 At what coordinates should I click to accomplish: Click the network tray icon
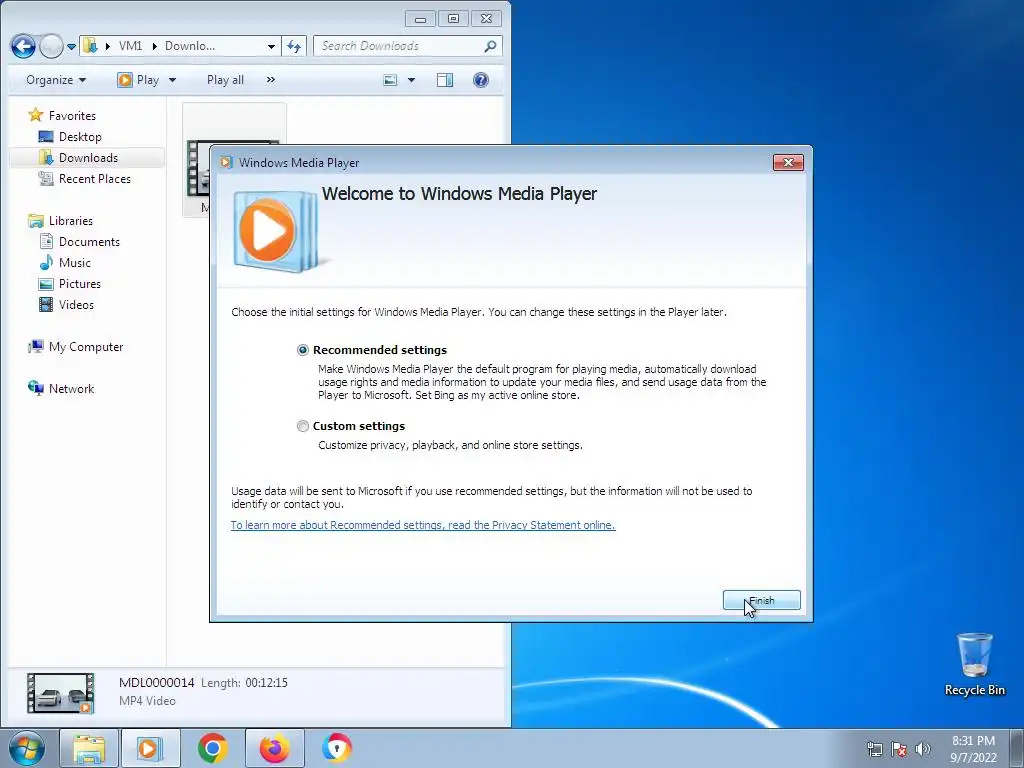[874, 749]
